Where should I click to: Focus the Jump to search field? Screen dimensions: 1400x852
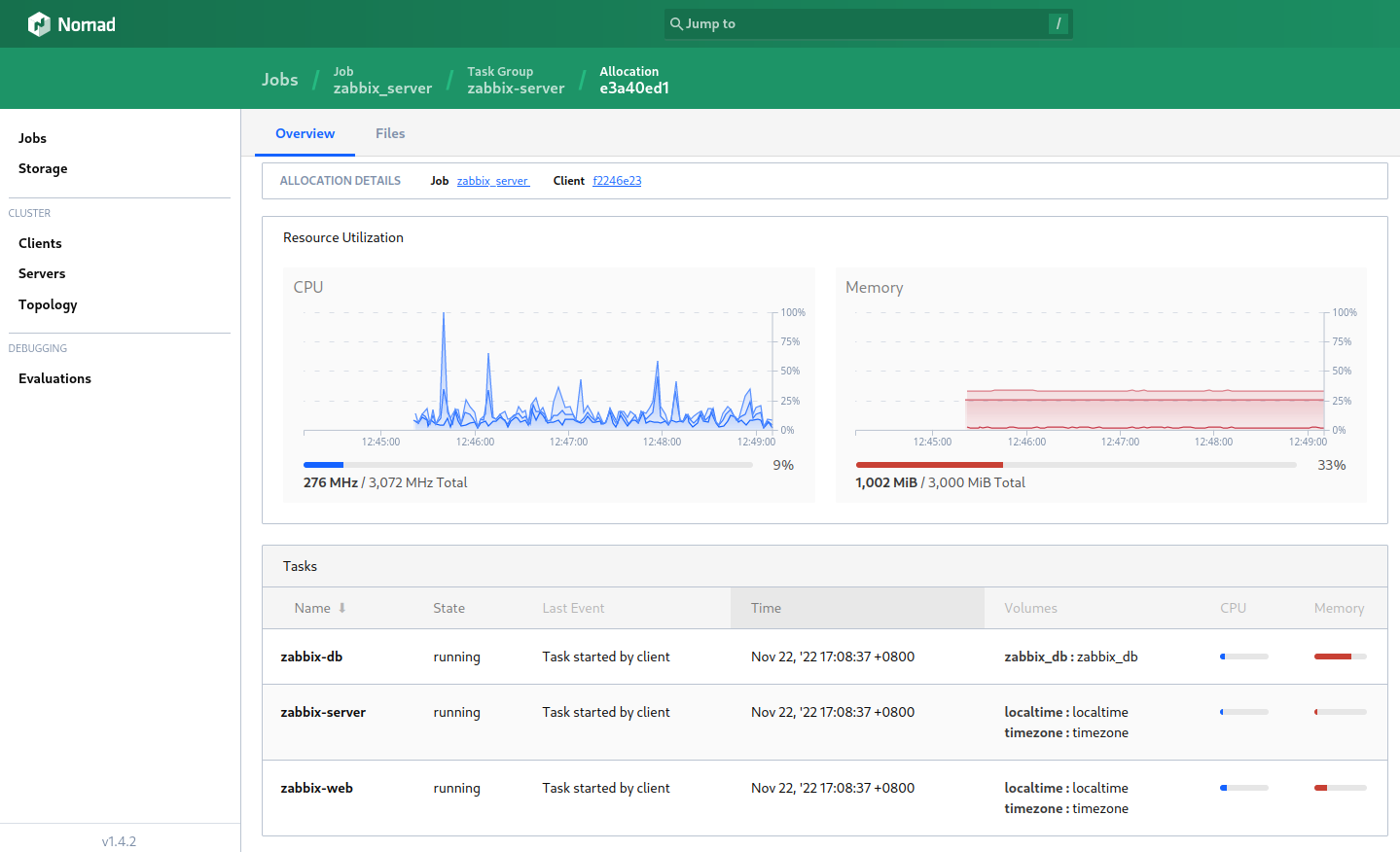(x=868, y=23)
